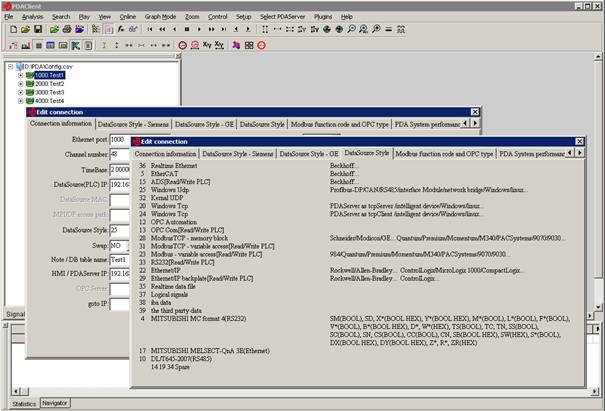Open the Statistics tab at bottom
The height and width of the screenshot is (411, 605).
(x=23, y=402)
